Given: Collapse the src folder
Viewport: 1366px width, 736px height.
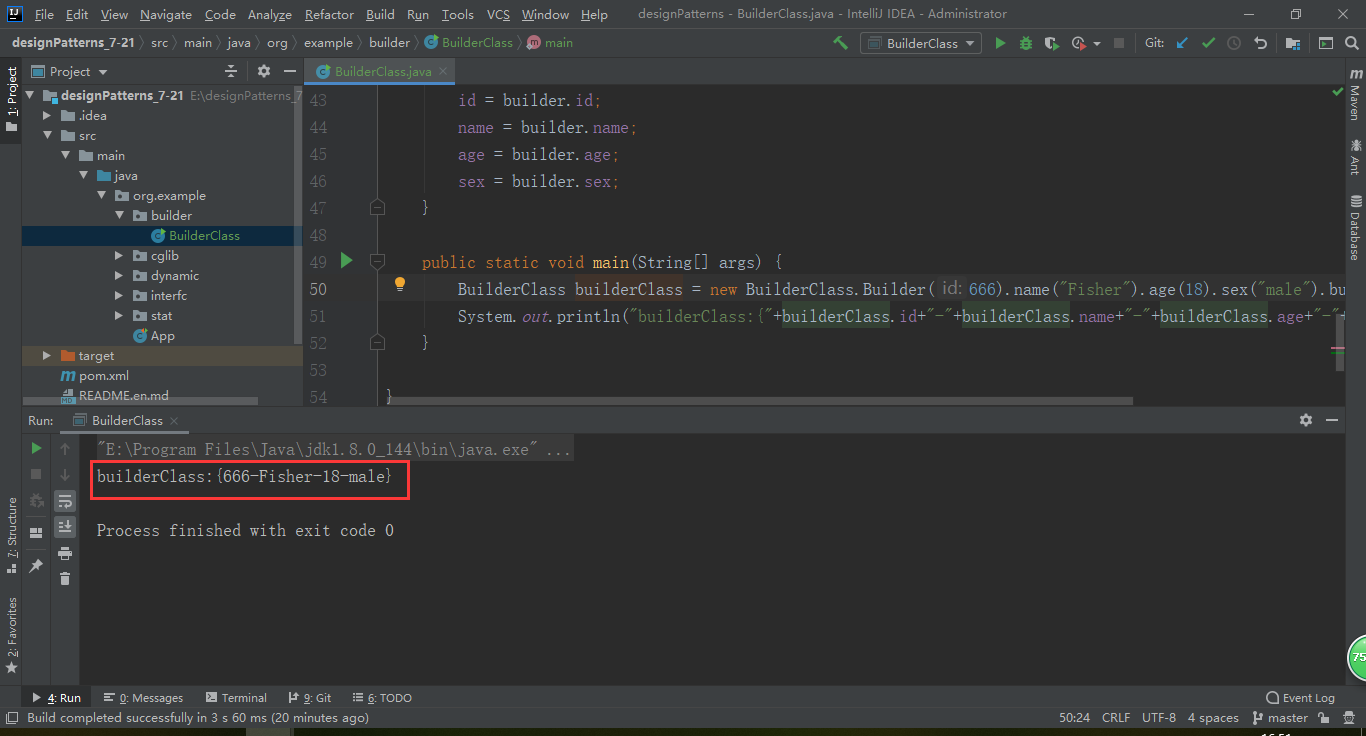Looking at the screenshot, I should (47, 136).
